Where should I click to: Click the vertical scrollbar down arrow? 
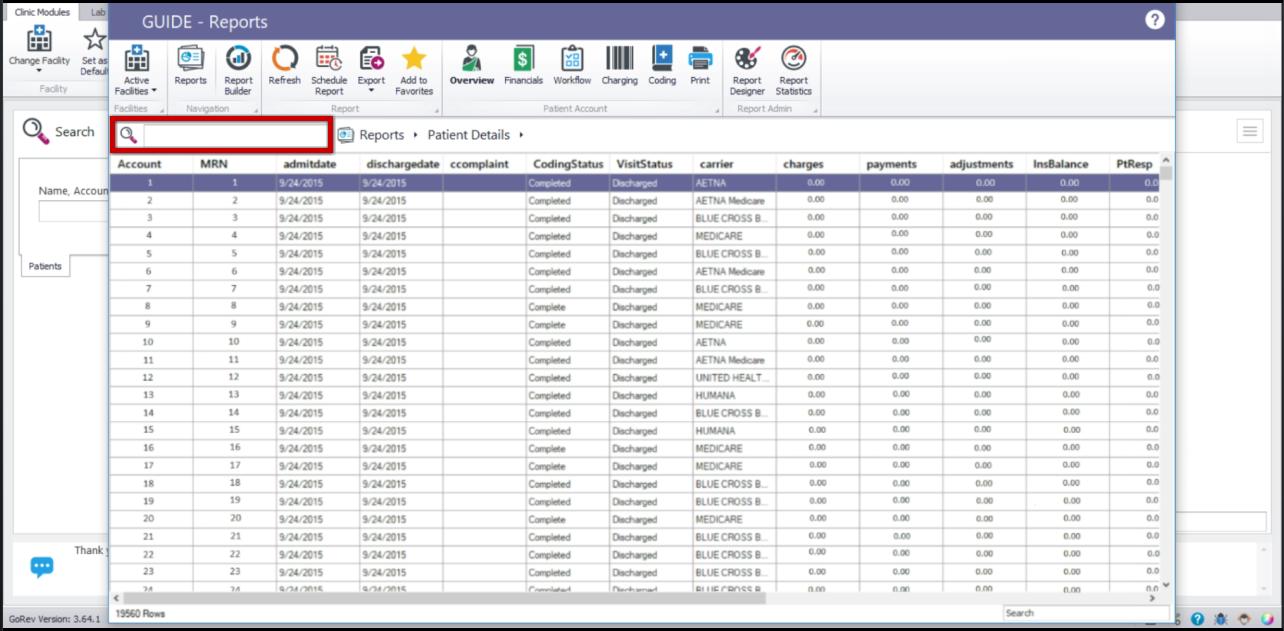pyautogui.click(x=1166, y=584)
